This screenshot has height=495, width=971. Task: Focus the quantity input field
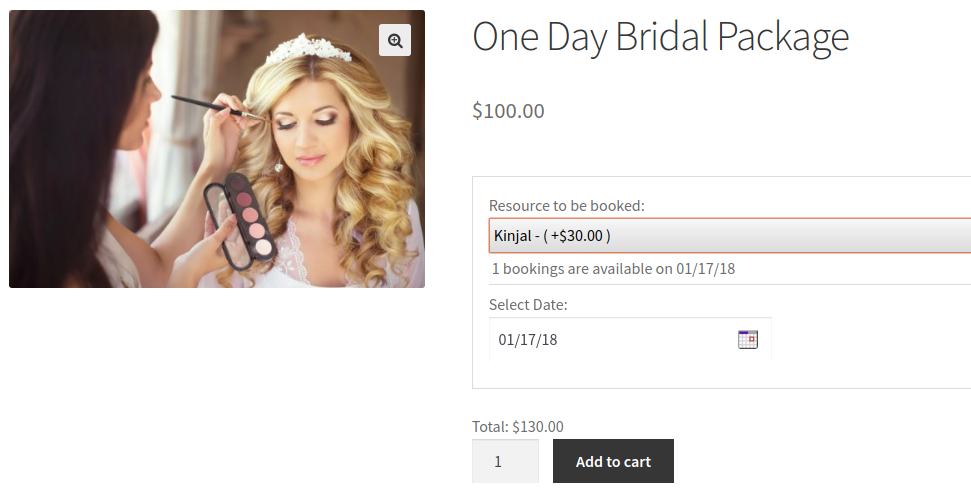pyautogui.click(x=505, y=462)
